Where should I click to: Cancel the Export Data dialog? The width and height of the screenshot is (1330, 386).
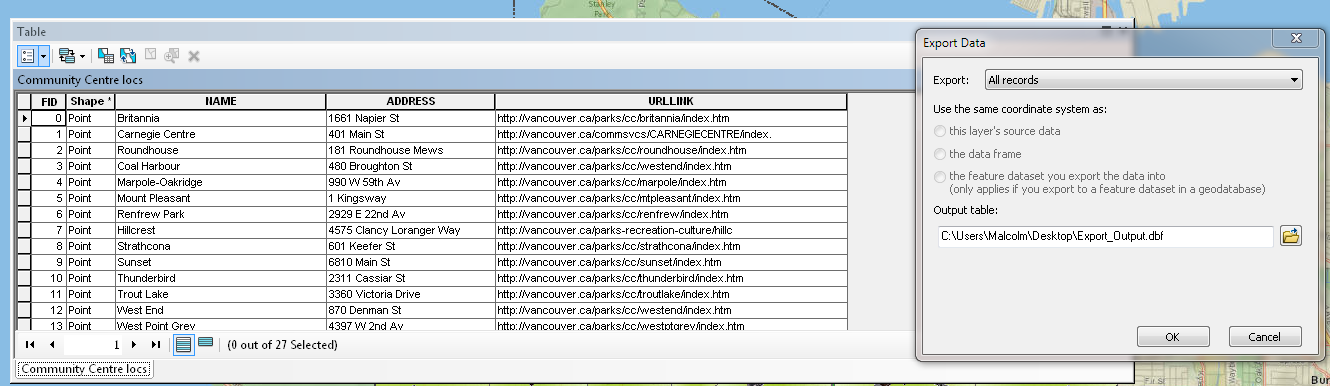coord(1266,336)
